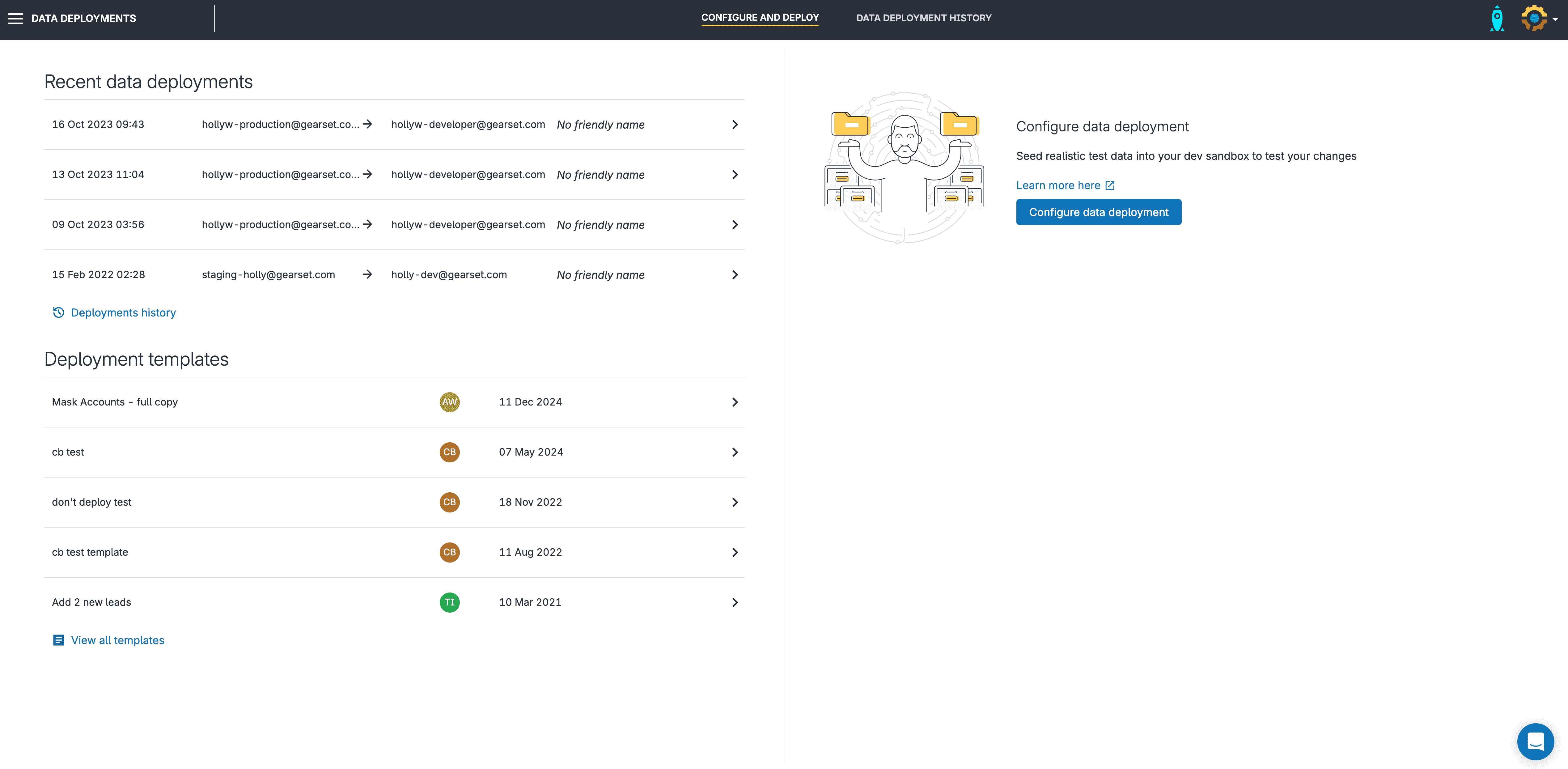Select the Configure and Deploy tab
The image size is (1568, 769).
pos(760,18)
